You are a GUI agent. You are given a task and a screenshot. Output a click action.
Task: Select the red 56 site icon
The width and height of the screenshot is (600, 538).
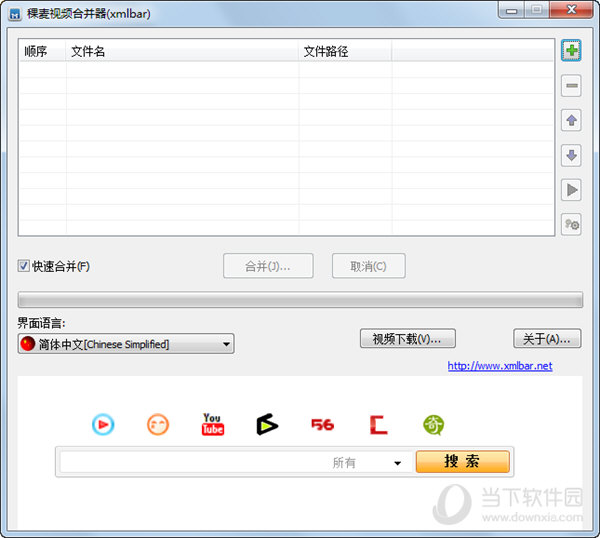[x=322, y=425]
